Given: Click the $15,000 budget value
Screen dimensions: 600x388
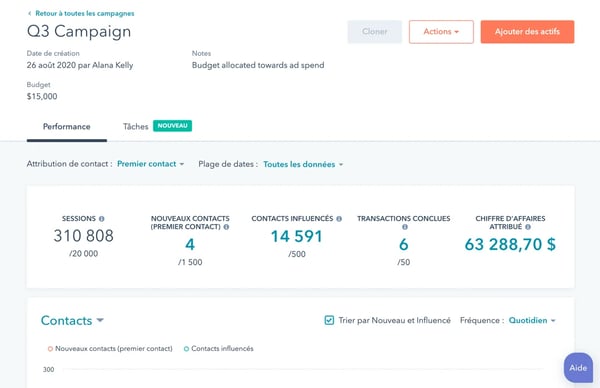Looking at the screenshot, I should [x=42, y=96].
